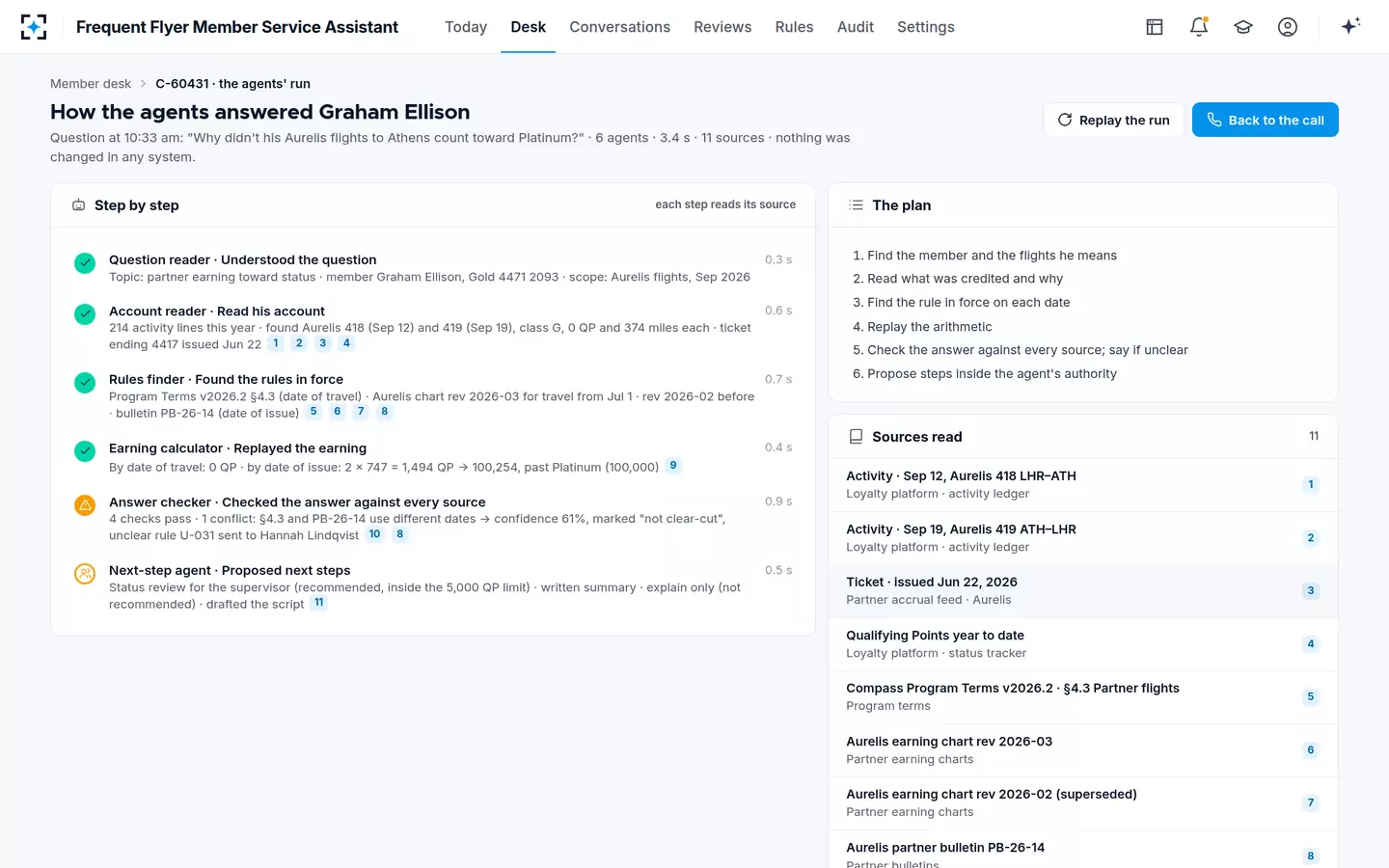Screen dimensions: 1389x868
Task: Open Aurelis earning chart rev 2026-03 source
Action: click(x=1083, y=750)
